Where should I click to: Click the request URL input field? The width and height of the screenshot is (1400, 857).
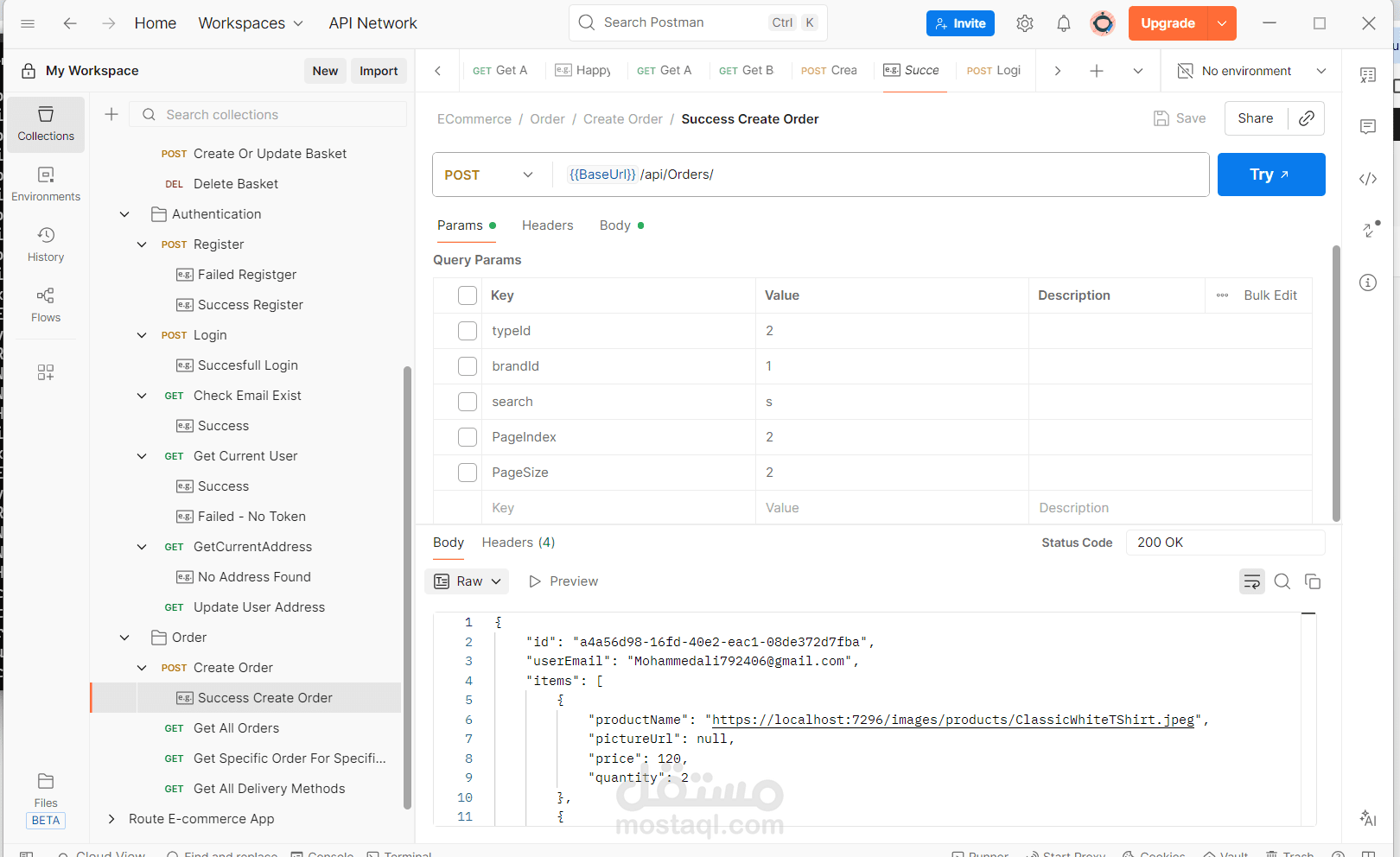pyautogui.click(x=881, y=175)
